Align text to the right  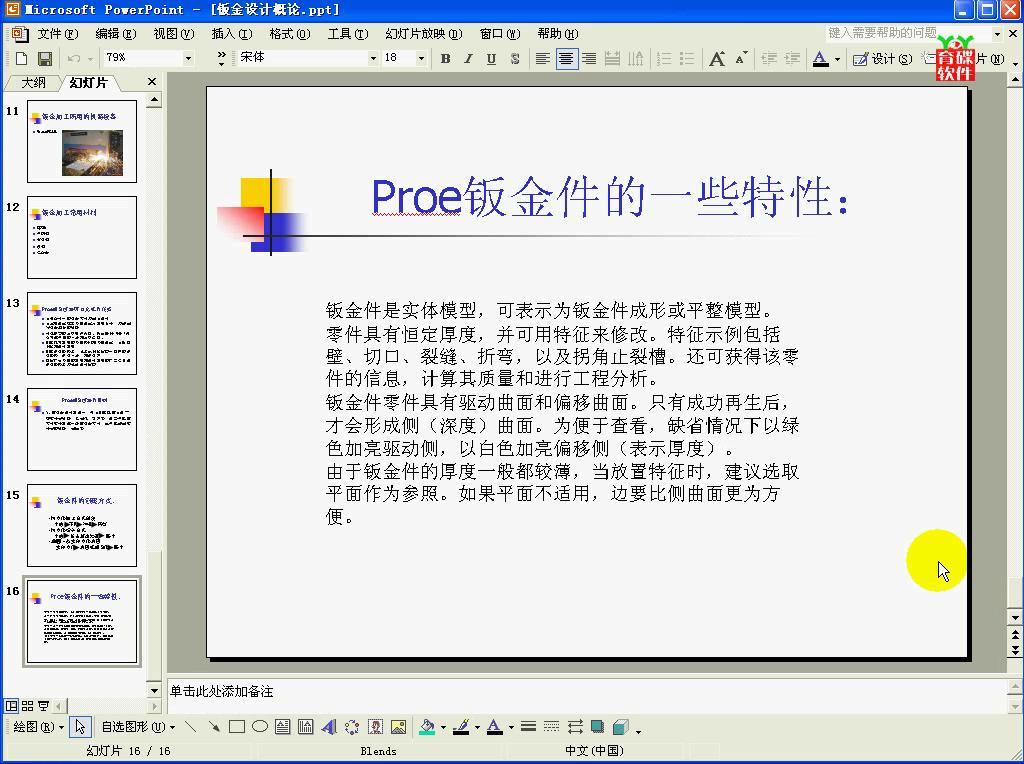point(589,58)
